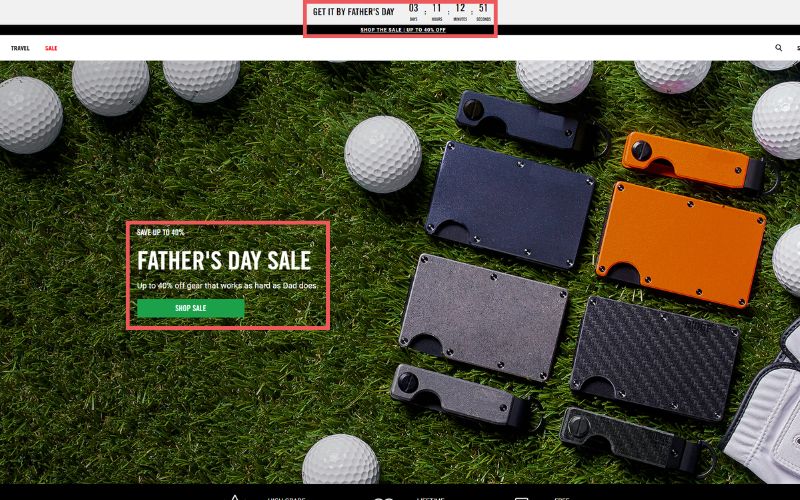Click the 'Save up to 40%' label
Screen dimensions: 800x500
pyautogui.click(x=161, y=232)
